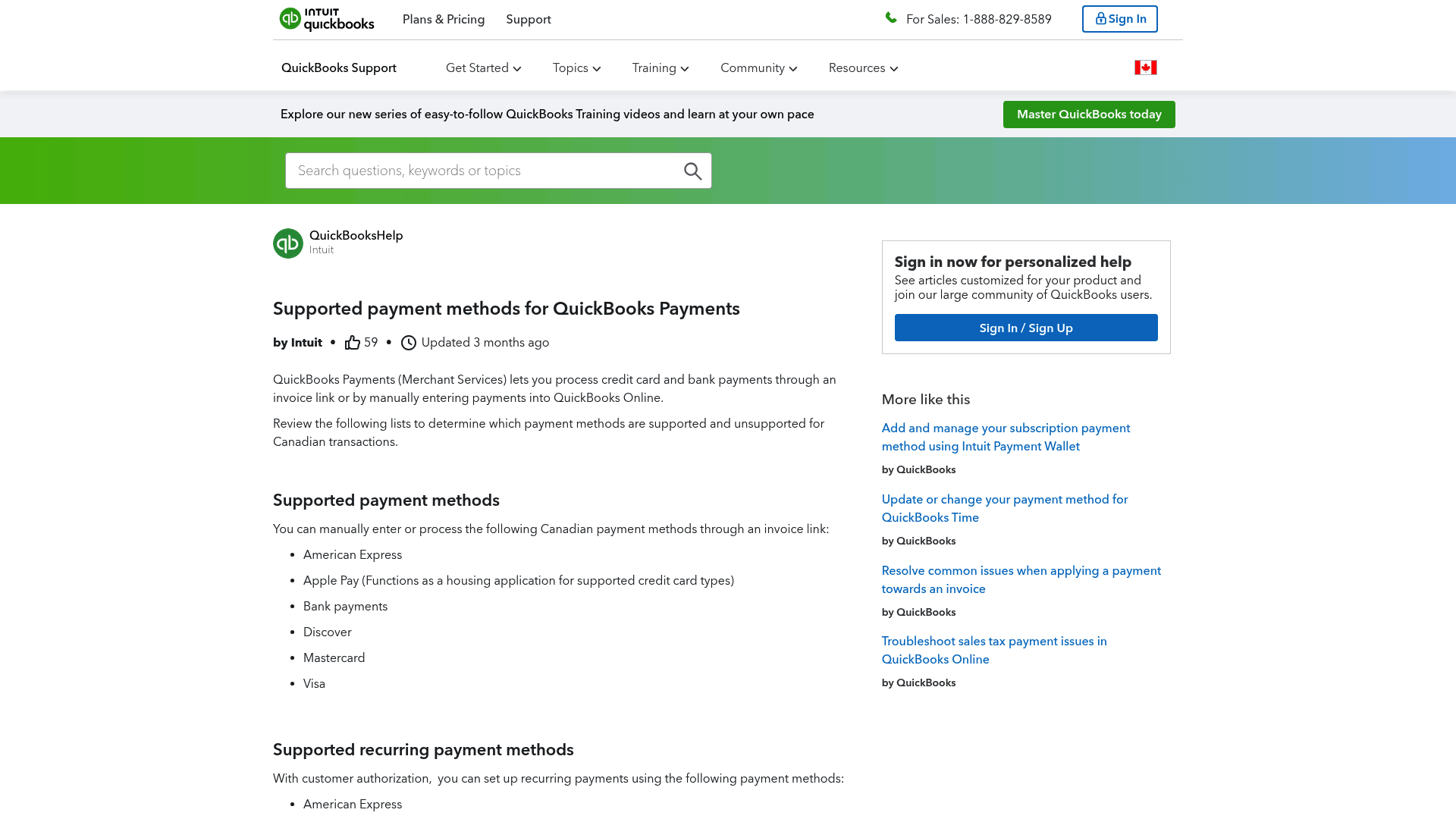Viewport: 1456px width, 819px height.
Task: Open Troubleshoot sales tax payment issues link
Action: coord(994,651)
